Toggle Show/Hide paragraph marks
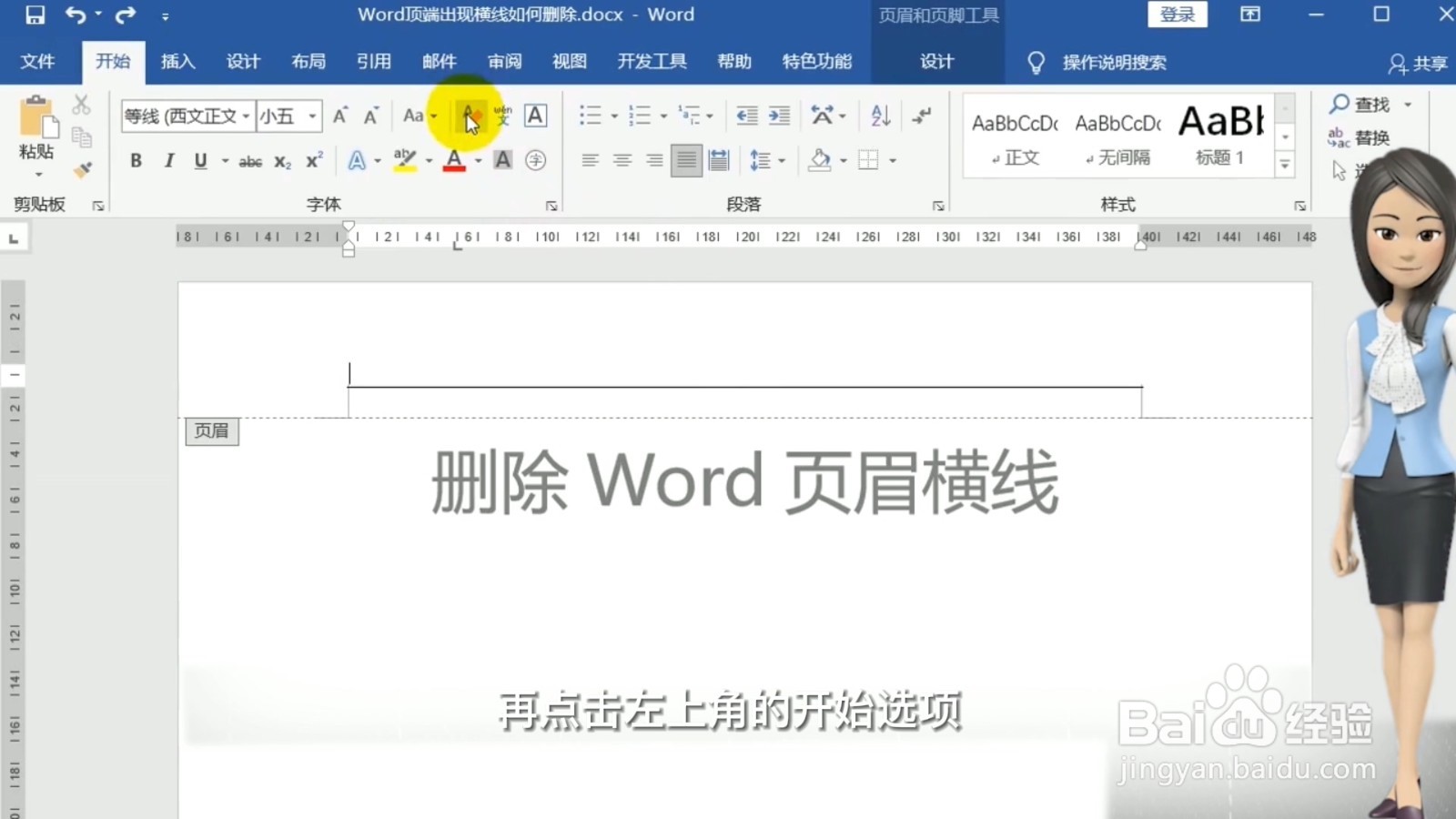This screenshot has width=1456, height=819. click(x=922, y=116)
